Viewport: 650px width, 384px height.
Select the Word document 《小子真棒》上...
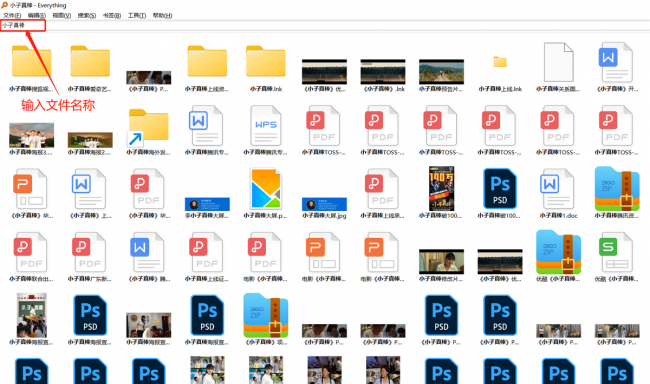(x=88, y=189)
